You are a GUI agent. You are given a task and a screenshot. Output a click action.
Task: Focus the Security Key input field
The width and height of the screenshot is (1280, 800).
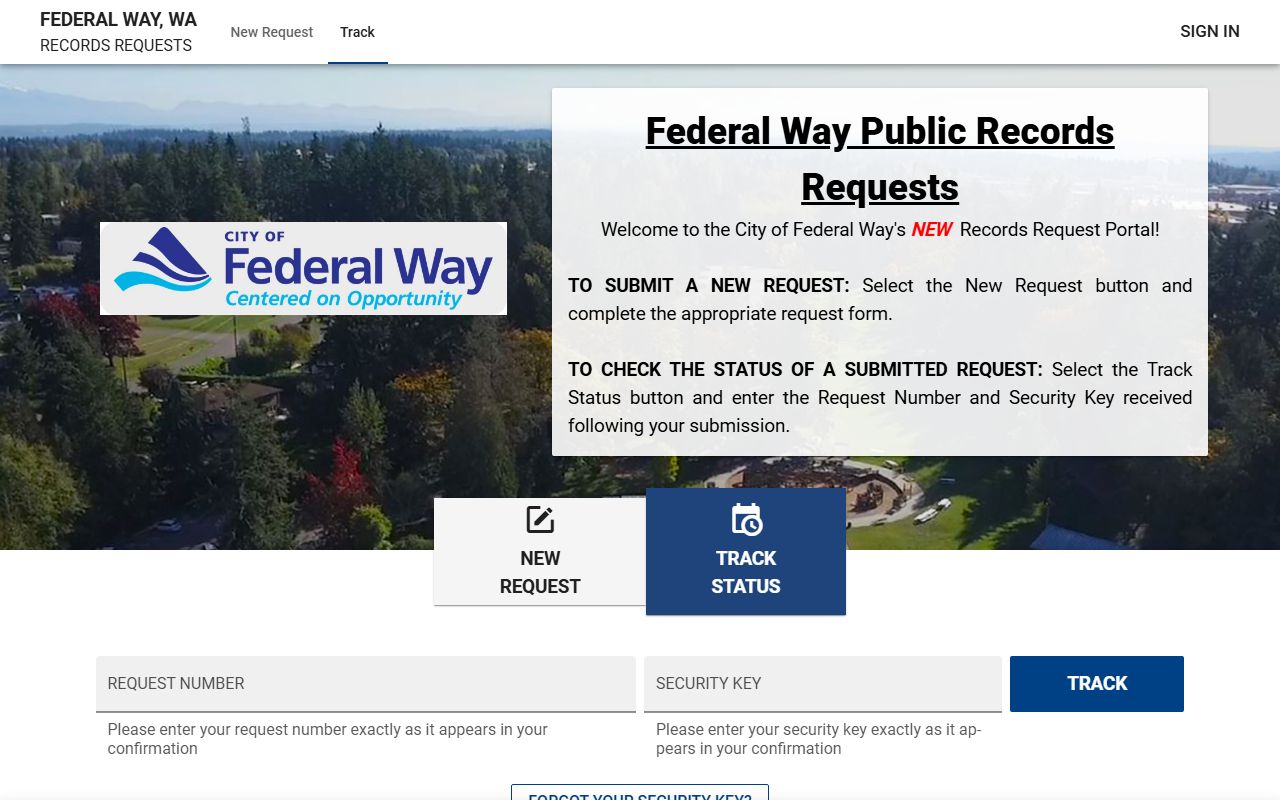click(823, 684)
